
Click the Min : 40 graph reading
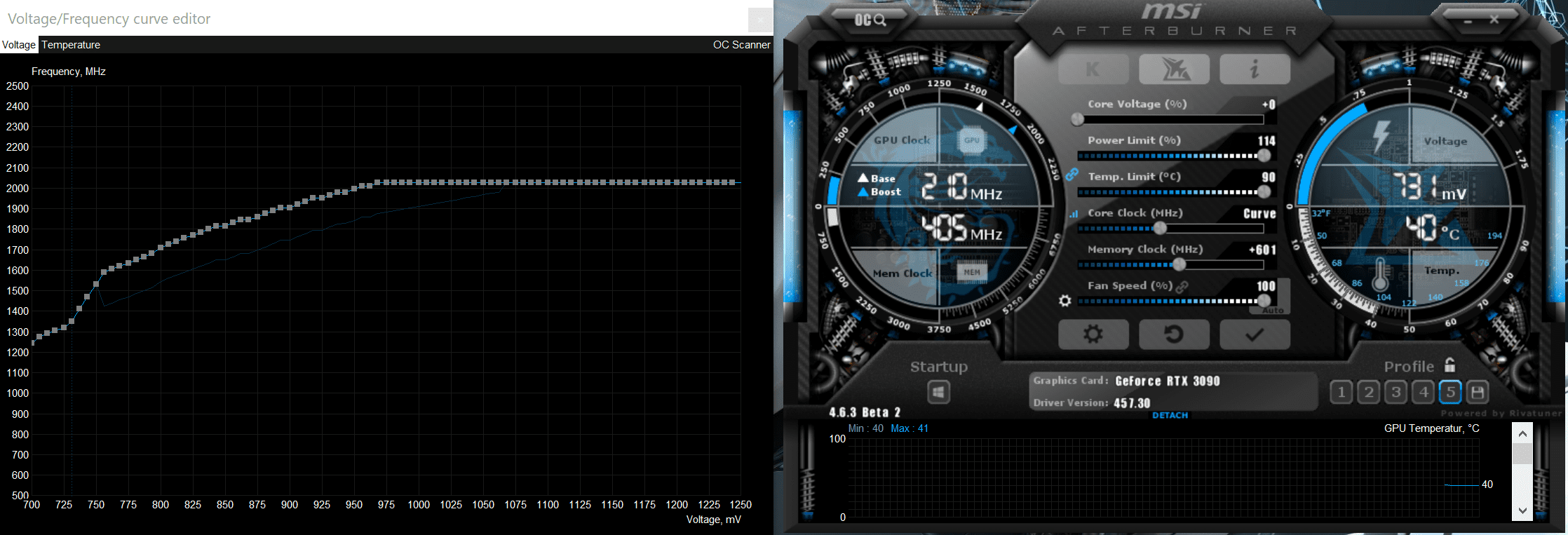point(866,428)
